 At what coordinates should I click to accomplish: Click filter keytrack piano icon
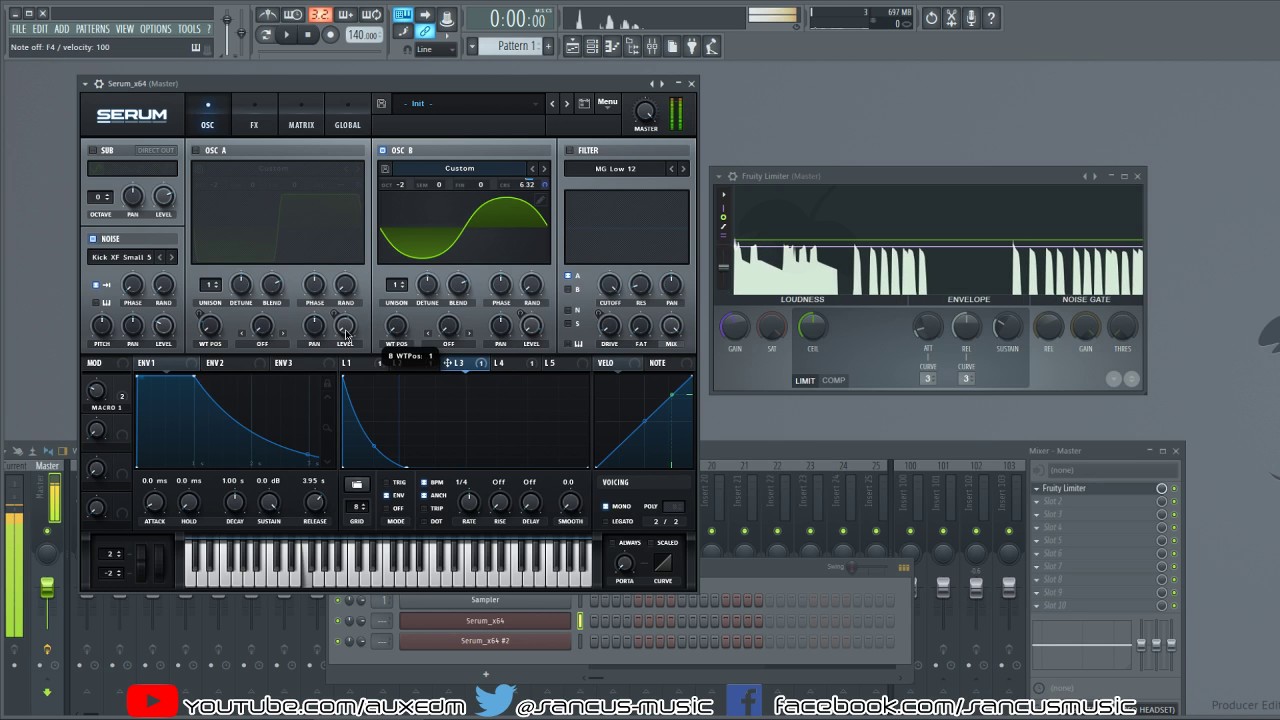[579, 344]
